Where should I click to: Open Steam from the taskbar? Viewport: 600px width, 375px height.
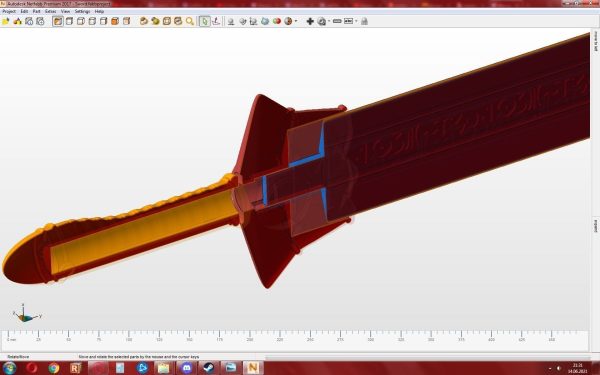coord(209,368)
